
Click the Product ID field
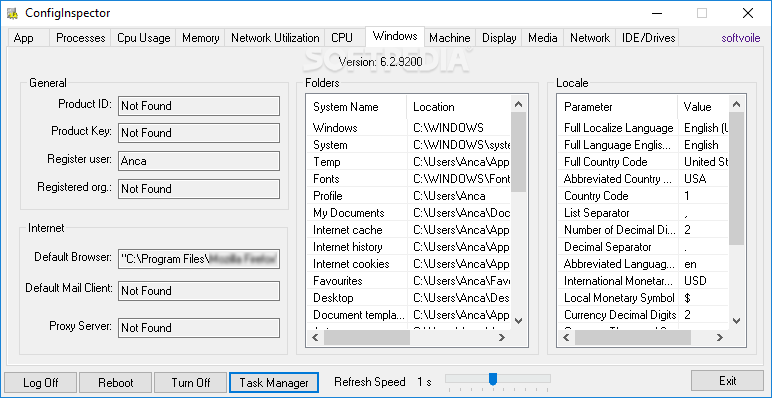pyautogui.click(x=199, y=106)
